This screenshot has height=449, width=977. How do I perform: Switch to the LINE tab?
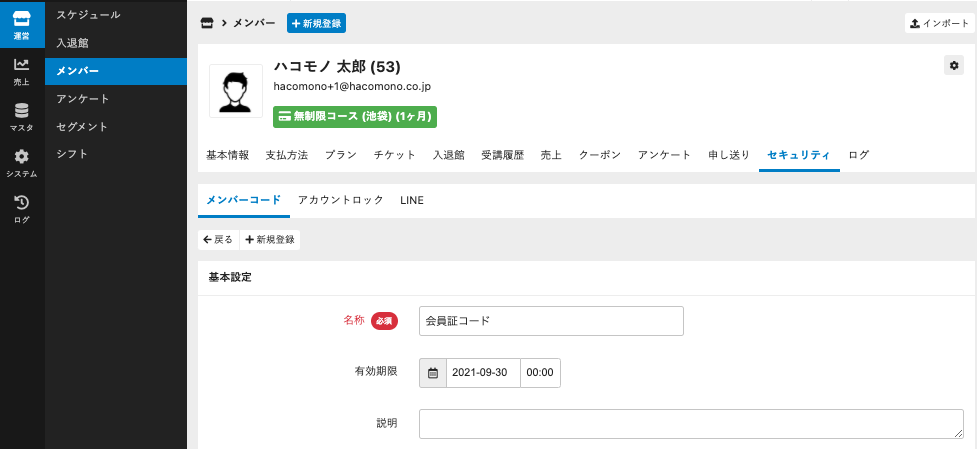pyautogui.click(x=412, y=200)
